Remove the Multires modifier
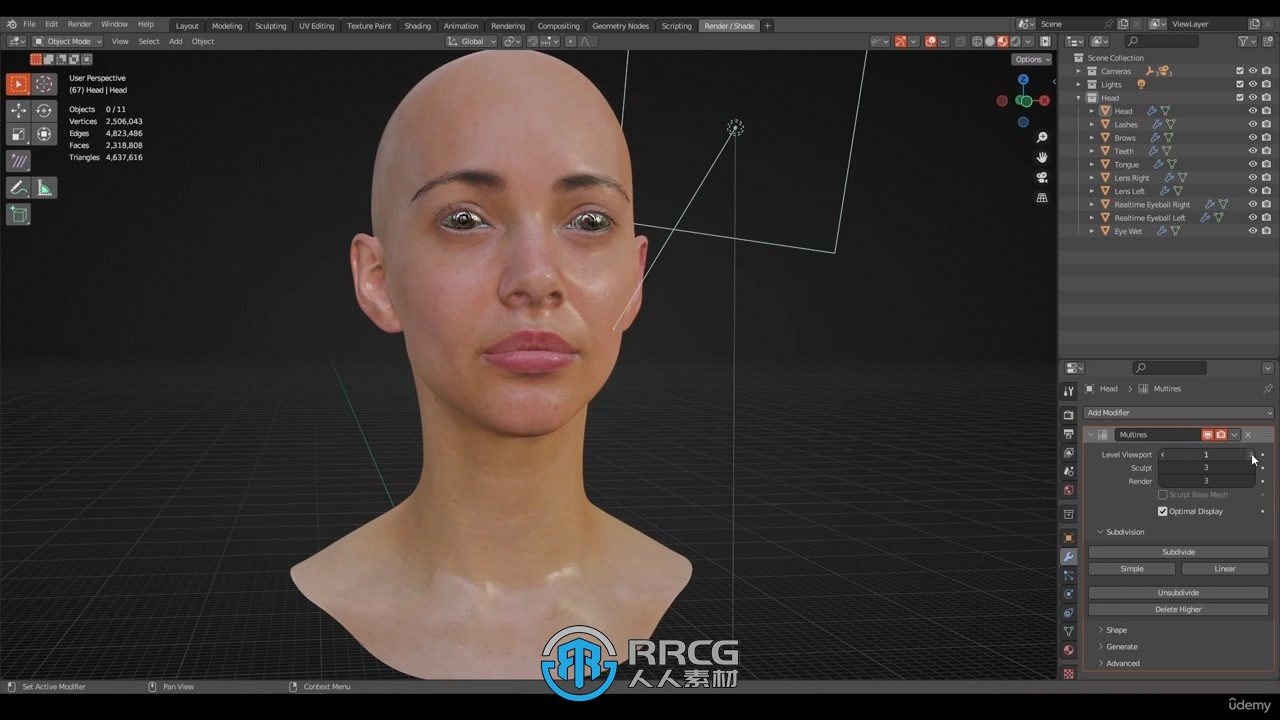 tap(1248, 435)
